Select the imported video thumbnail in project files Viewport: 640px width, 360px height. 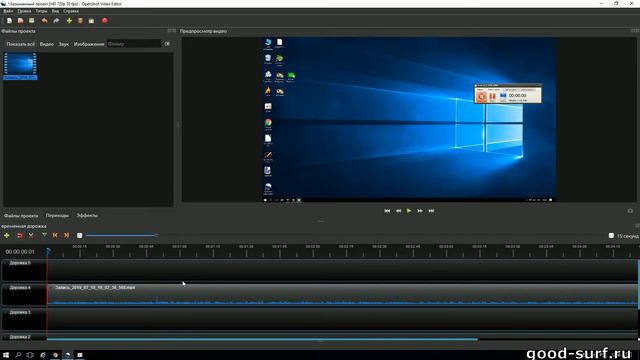(x=20, y=66)
